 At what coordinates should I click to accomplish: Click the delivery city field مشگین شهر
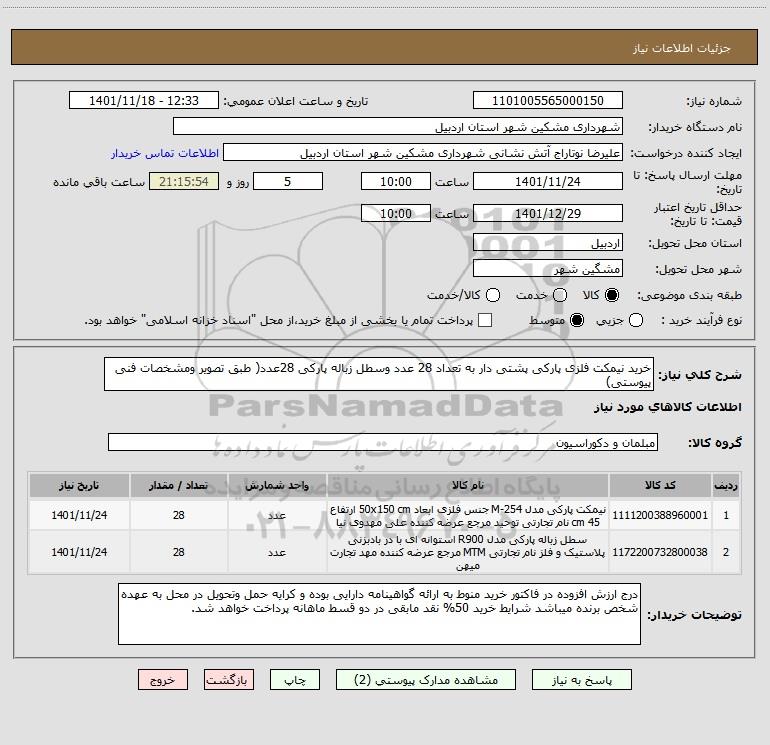pyautogui.click(x=548, y=269)
